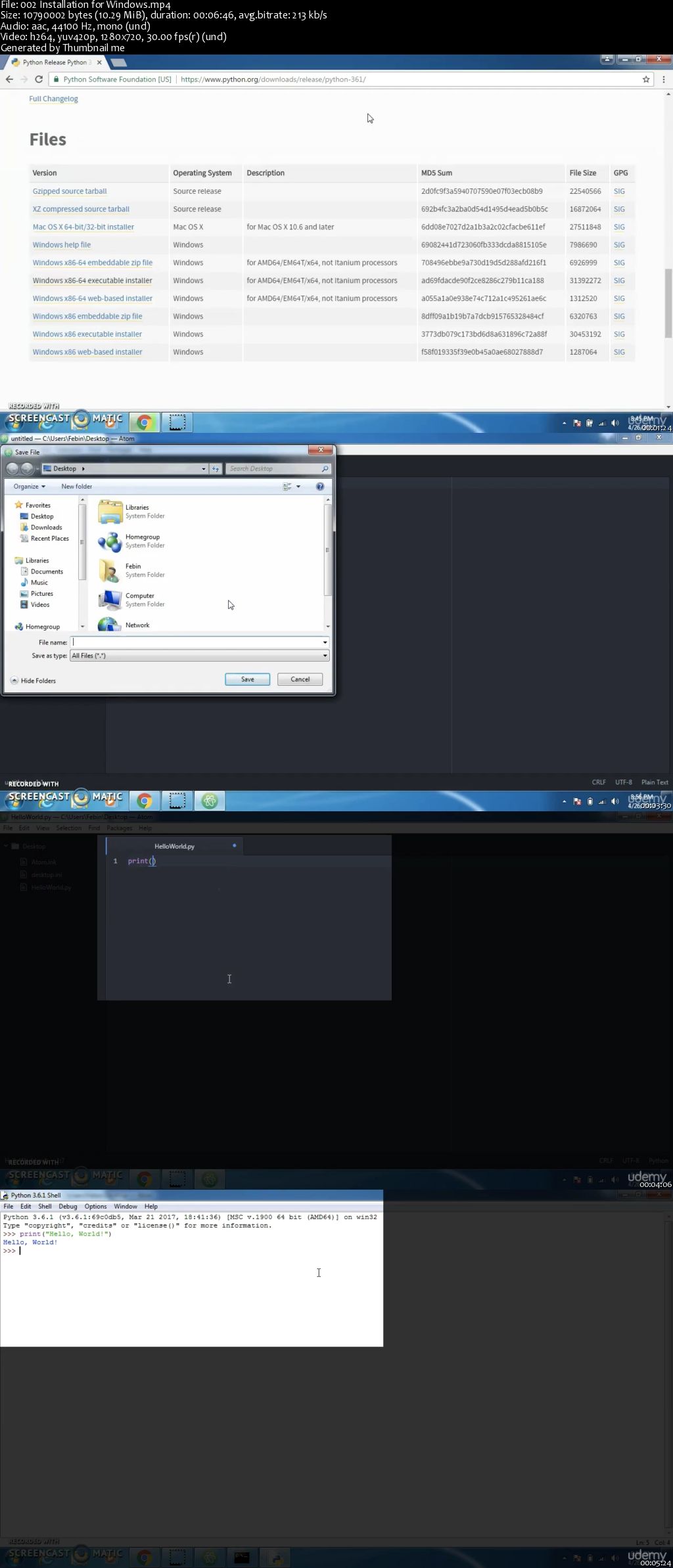Refresh the Desktop location in Save File dialog
This screenshot has width=673, height=1568.
(x=216, y=468)
